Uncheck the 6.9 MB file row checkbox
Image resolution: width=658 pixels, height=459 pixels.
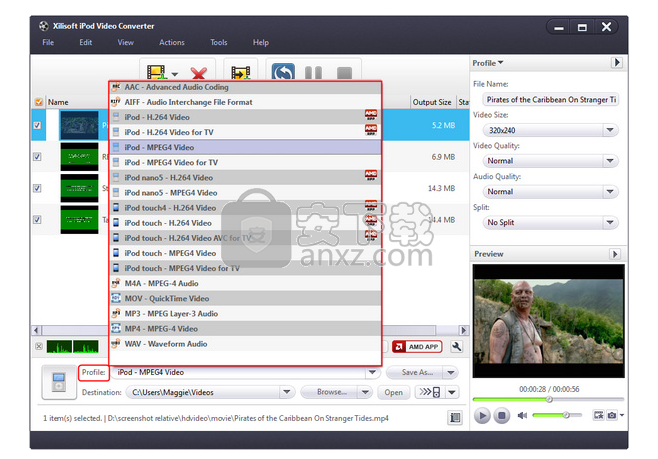[37, 156]
